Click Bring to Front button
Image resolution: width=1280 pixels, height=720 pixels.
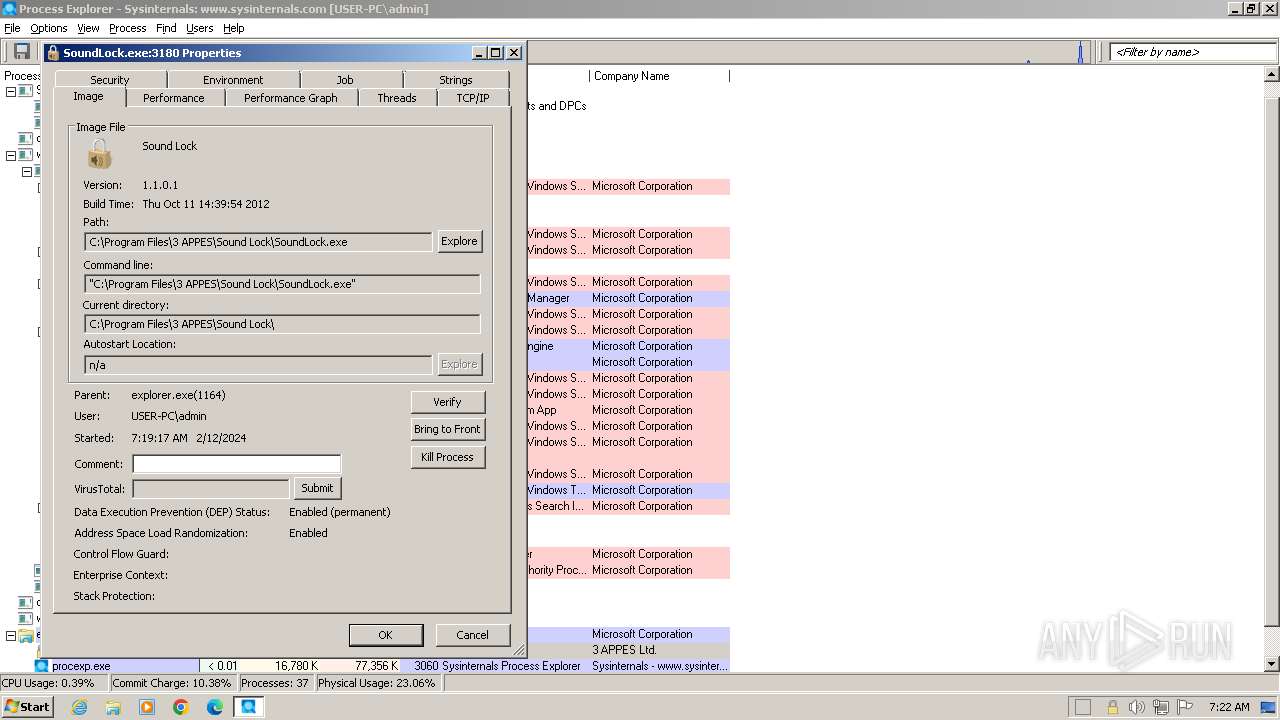point(447,429)
